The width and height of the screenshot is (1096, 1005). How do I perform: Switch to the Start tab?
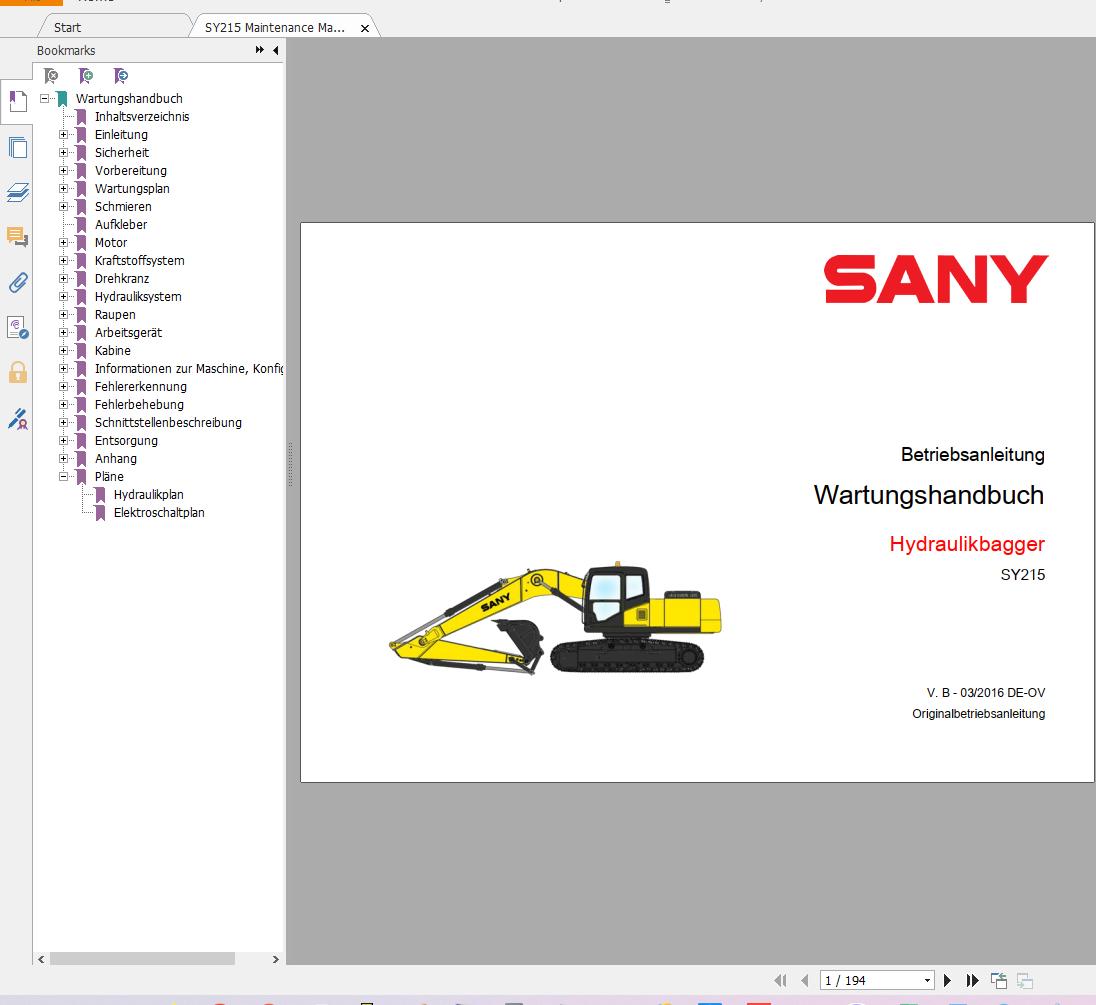tap(68, 27)
